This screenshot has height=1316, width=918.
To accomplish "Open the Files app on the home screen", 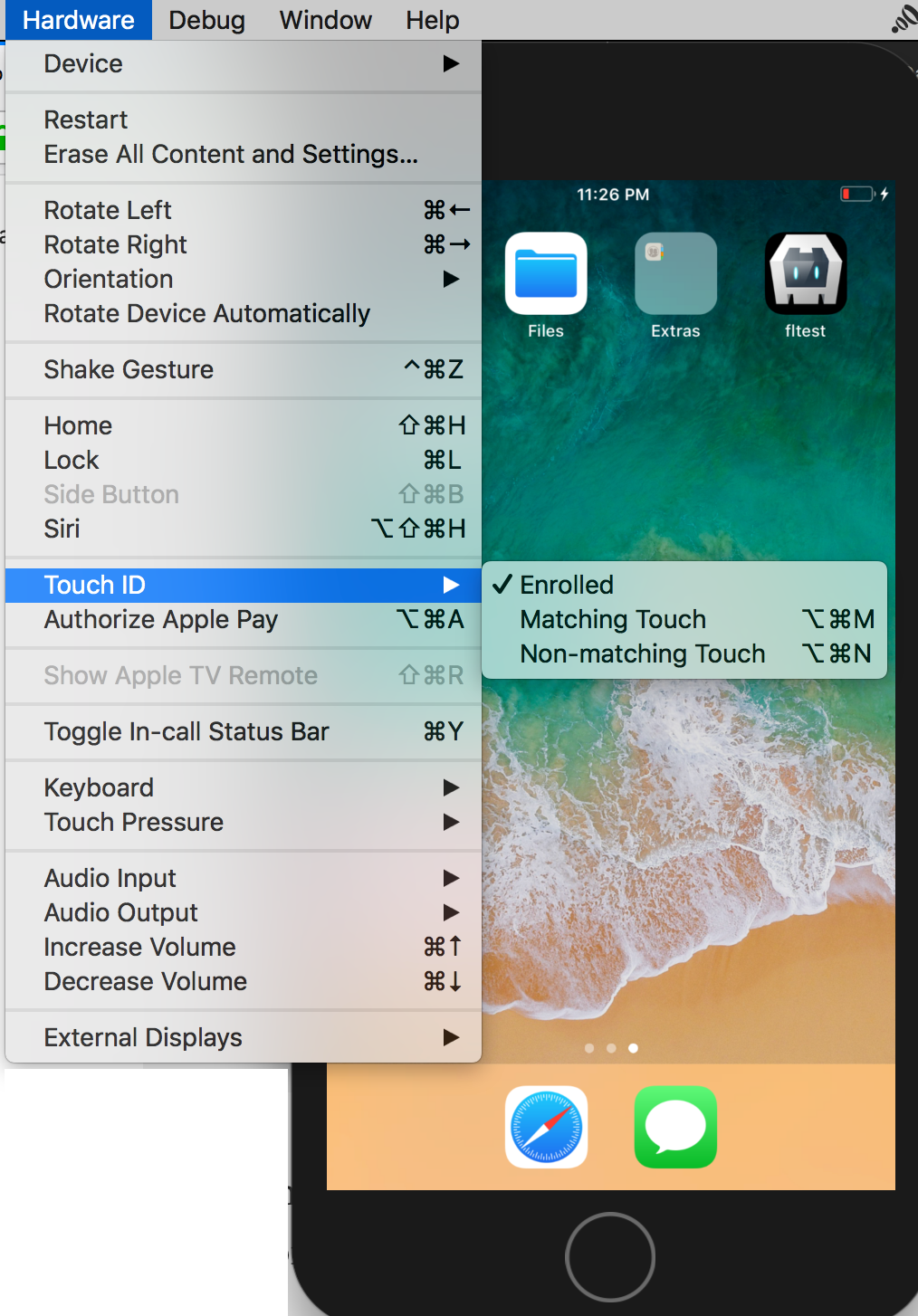I will [545, 272].
